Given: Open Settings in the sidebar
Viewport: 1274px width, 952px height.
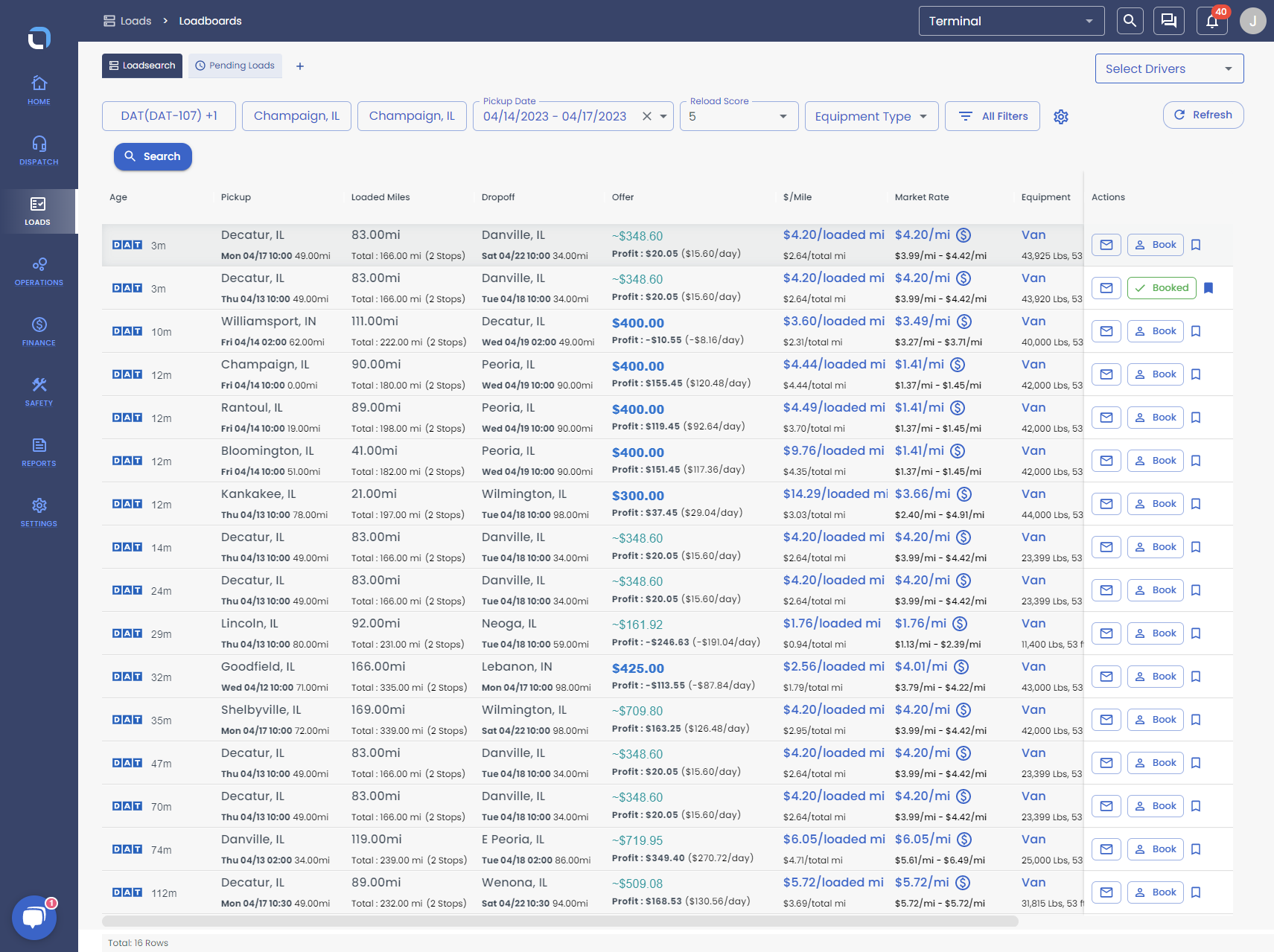Looking at the screenshot, I should [x=39, y=512].
